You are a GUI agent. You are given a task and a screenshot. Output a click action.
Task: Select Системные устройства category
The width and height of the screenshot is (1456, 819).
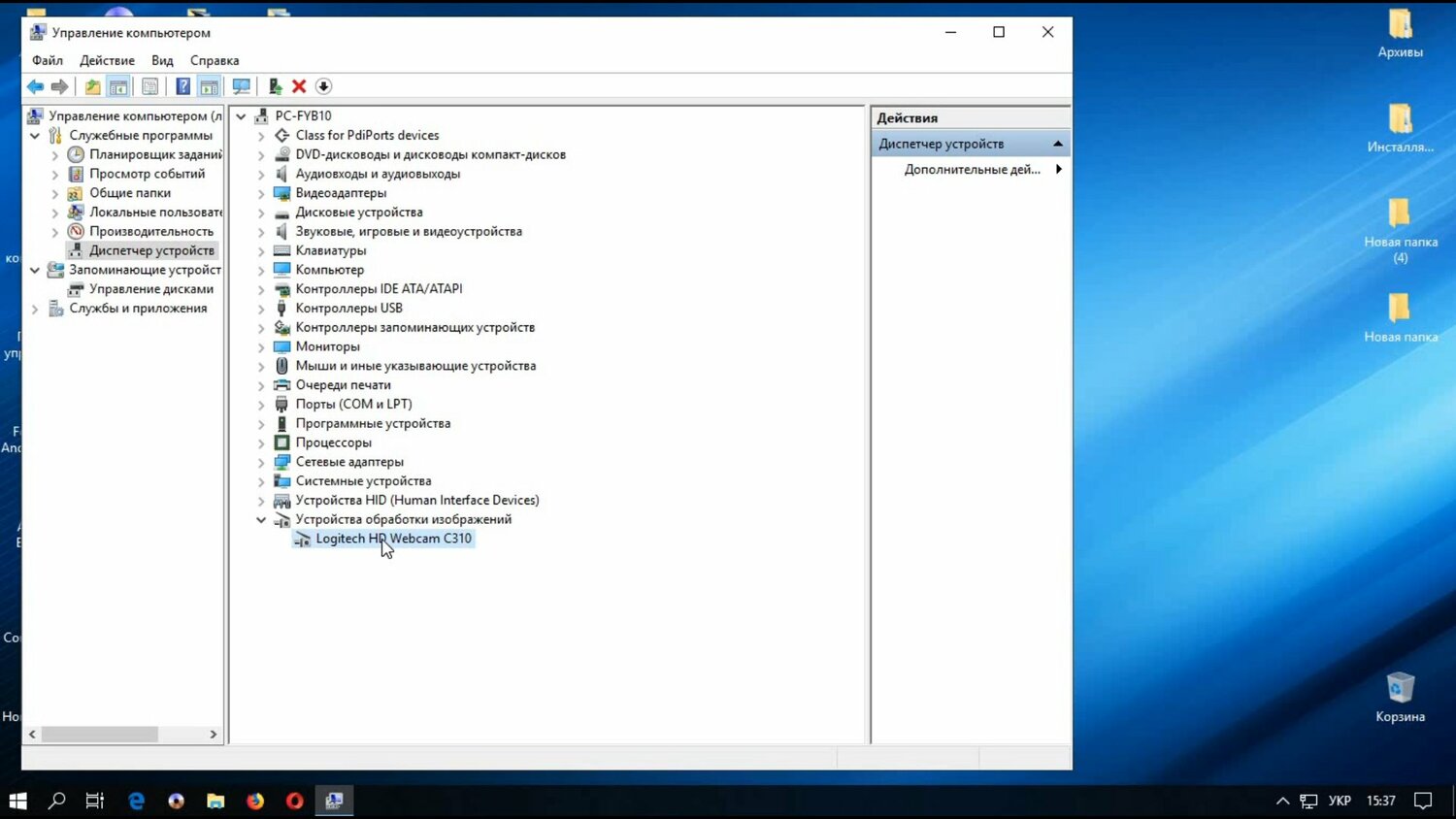363,481
